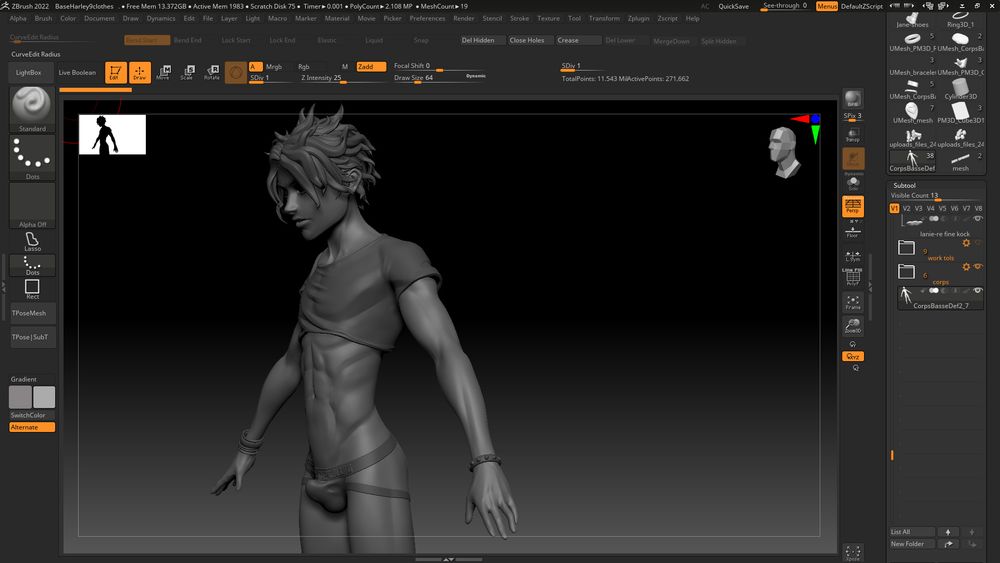Hide the CorpsBasseDef2_7 subtool via eye icon
Image resolution: width=1000 pixels, height=563 pixels.
[x=979, y=291]
